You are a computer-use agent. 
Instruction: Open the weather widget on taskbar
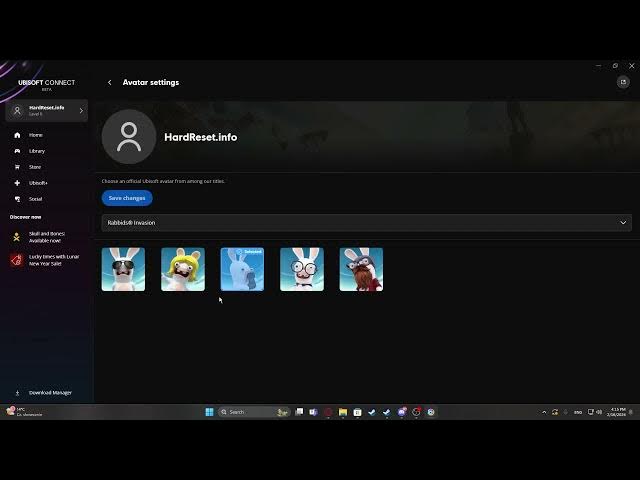24,412
